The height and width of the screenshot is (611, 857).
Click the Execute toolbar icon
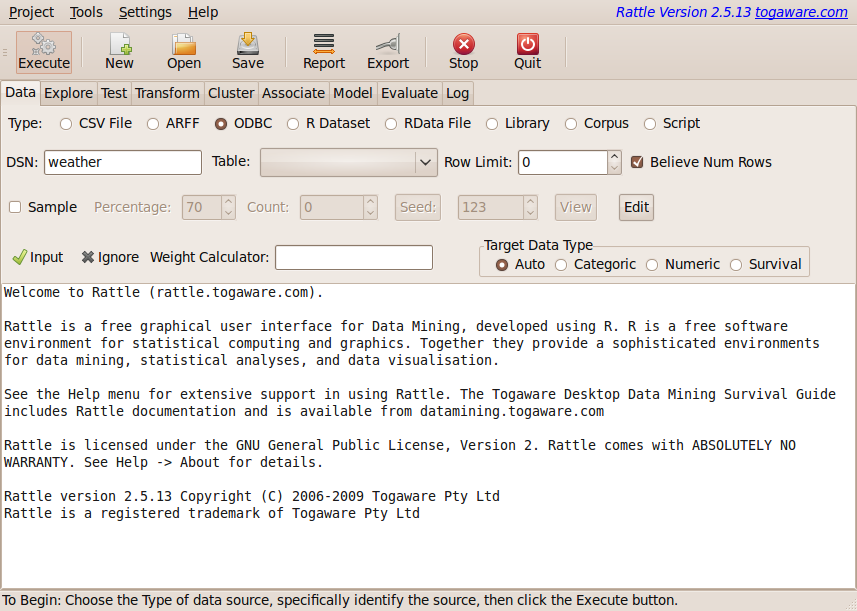(x=43, y=51)
